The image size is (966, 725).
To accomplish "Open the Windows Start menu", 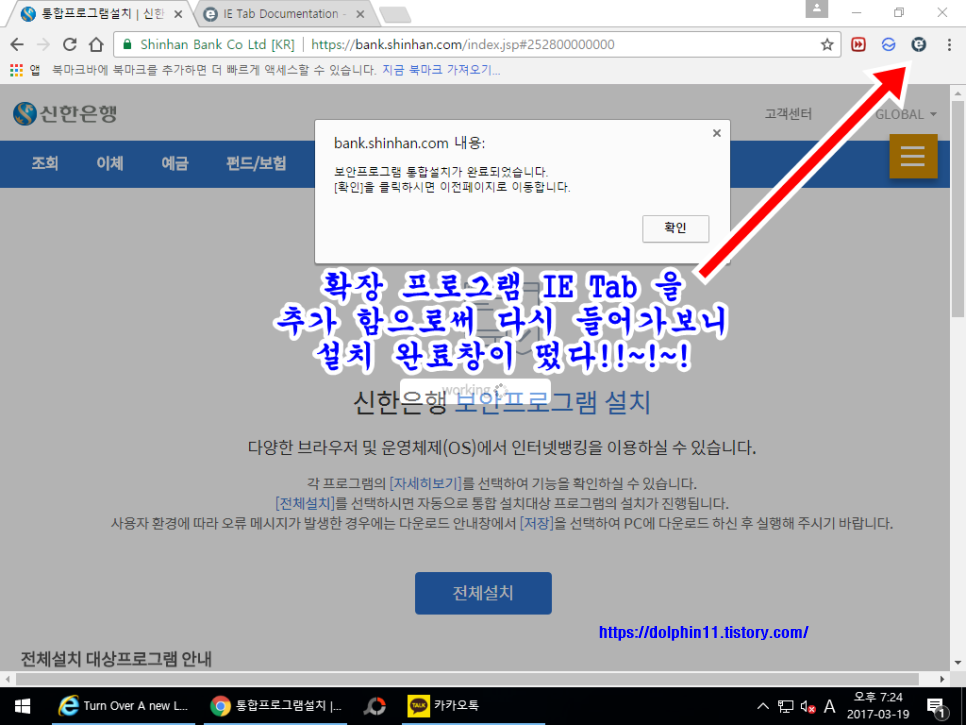I will (x=22, y=706).
